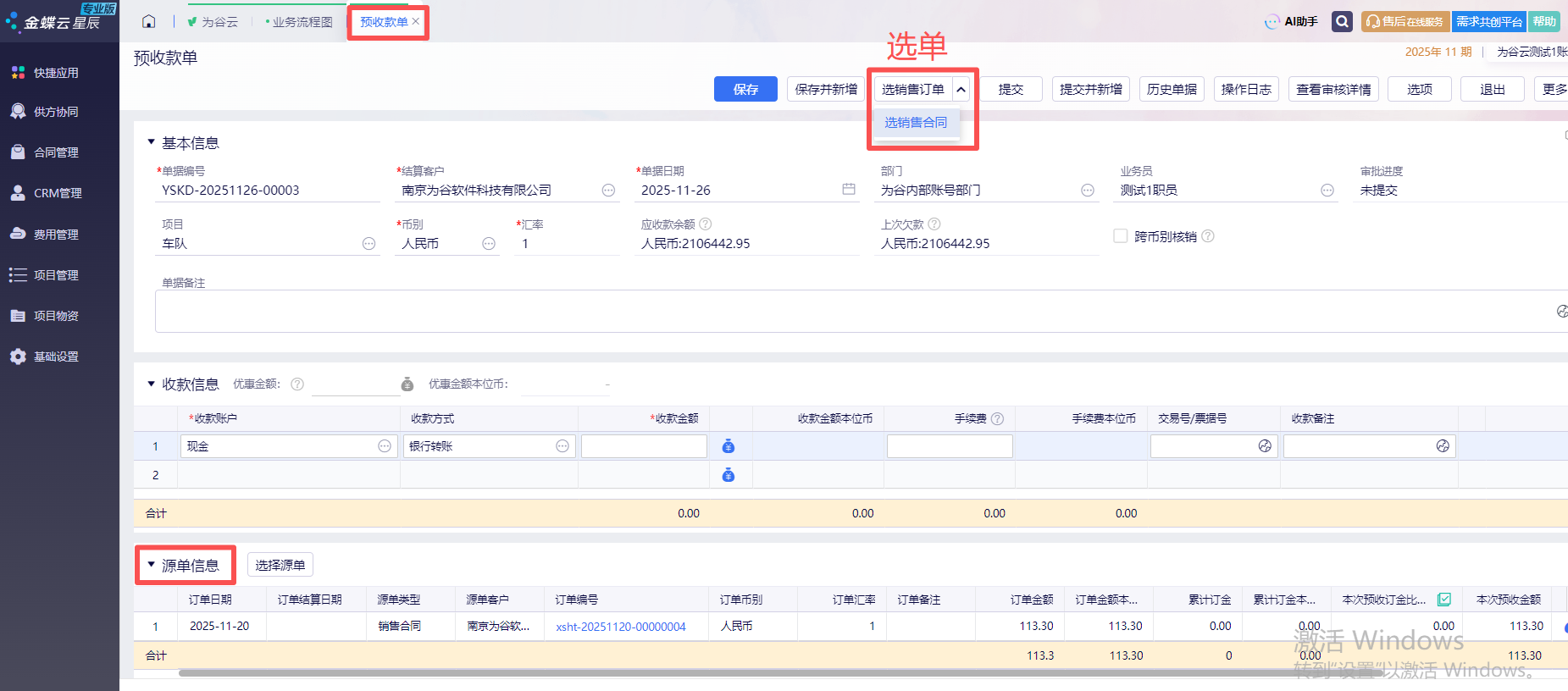Click 提交并新增 button
This screenshot has width=1568, height=691.
(1091, 89)
